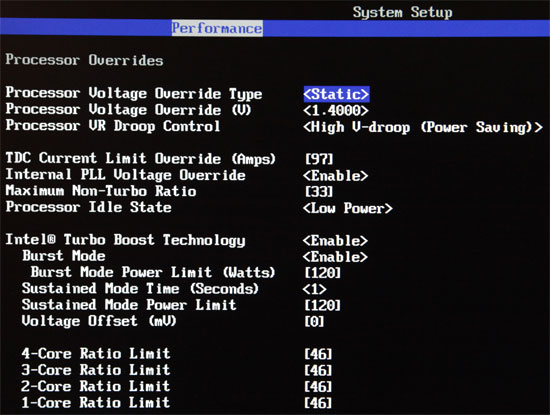Click the Sustained Mode Time (Seconds) label

point(140,289)
